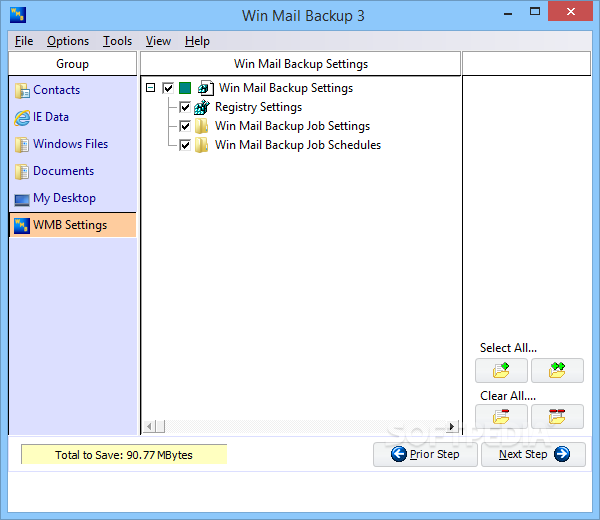Go to the Prior Step
600x520 pixels.
pos(425,454)
